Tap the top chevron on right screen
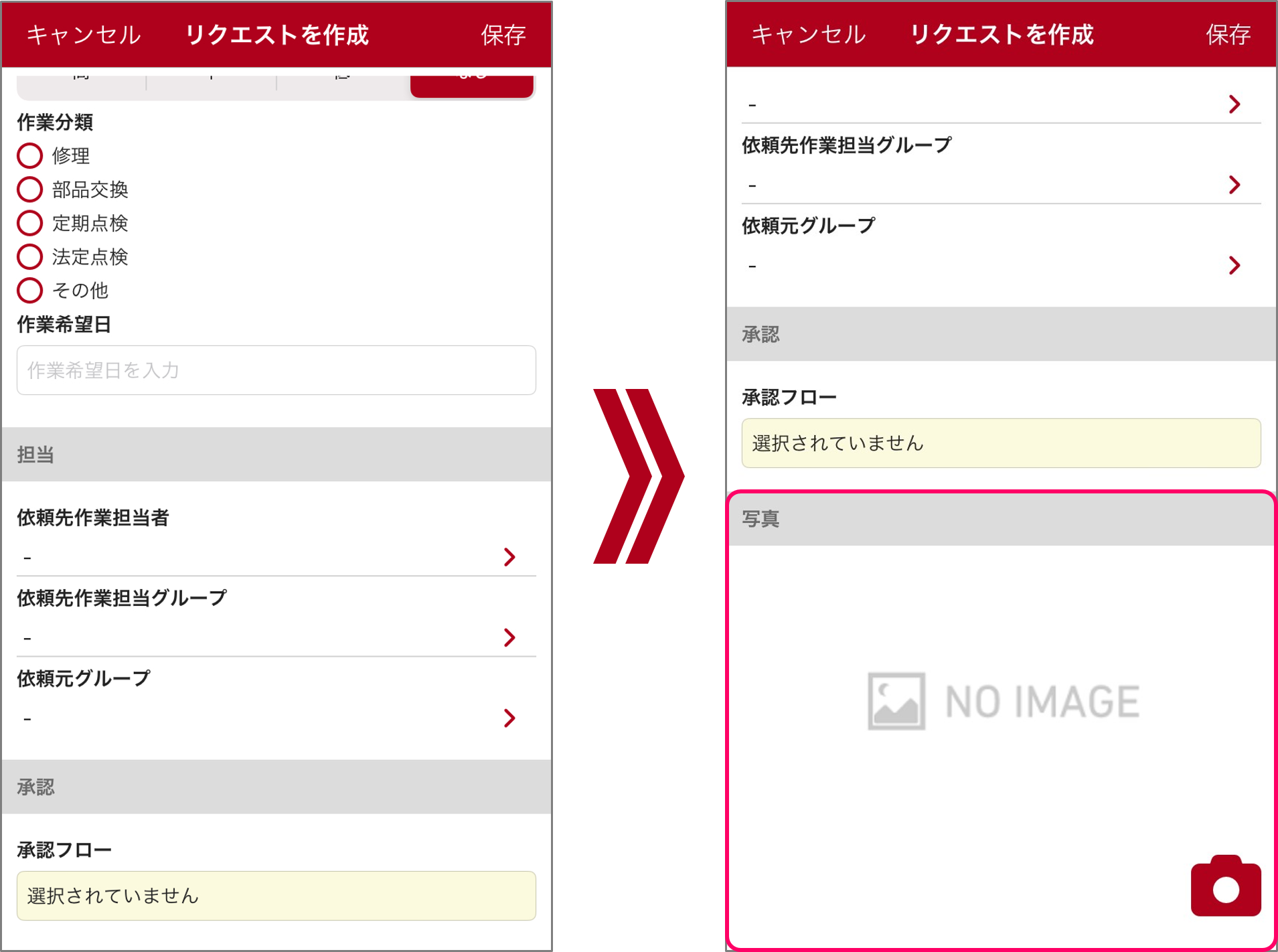Viewport: 1278px width, 952px height. 1234,104
